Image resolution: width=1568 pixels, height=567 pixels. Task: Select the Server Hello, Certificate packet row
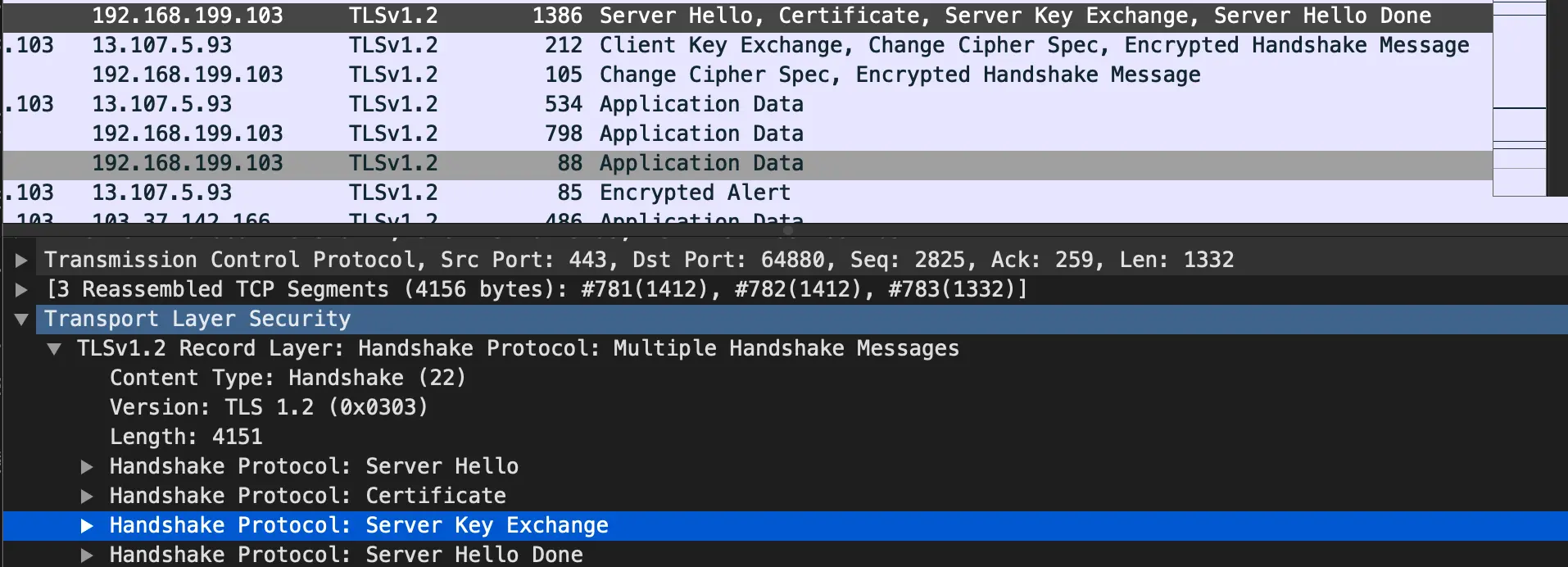[747, 16]
